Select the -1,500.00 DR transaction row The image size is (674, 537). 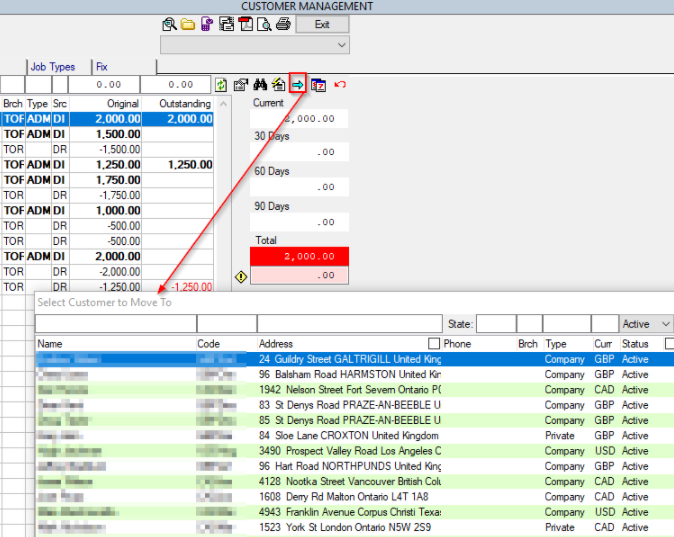coord(107,149)
